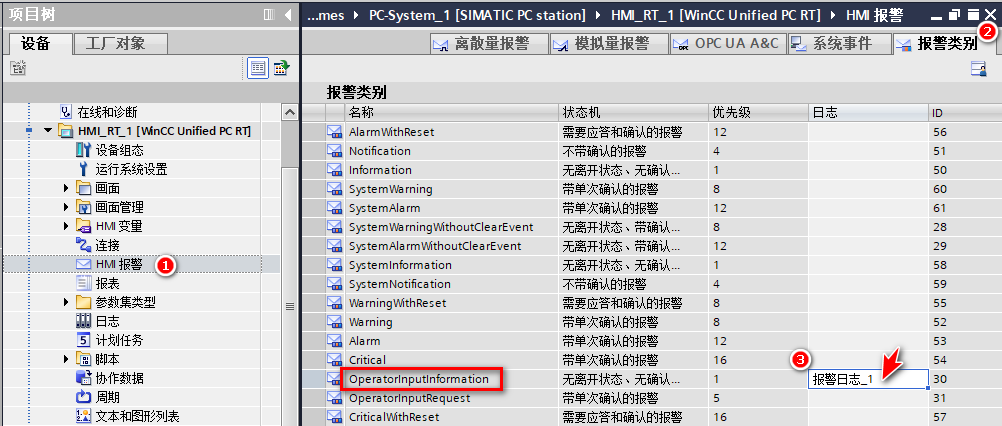Click the 优先级 column header
This screenshot has height=426, width=1002.
759,113
